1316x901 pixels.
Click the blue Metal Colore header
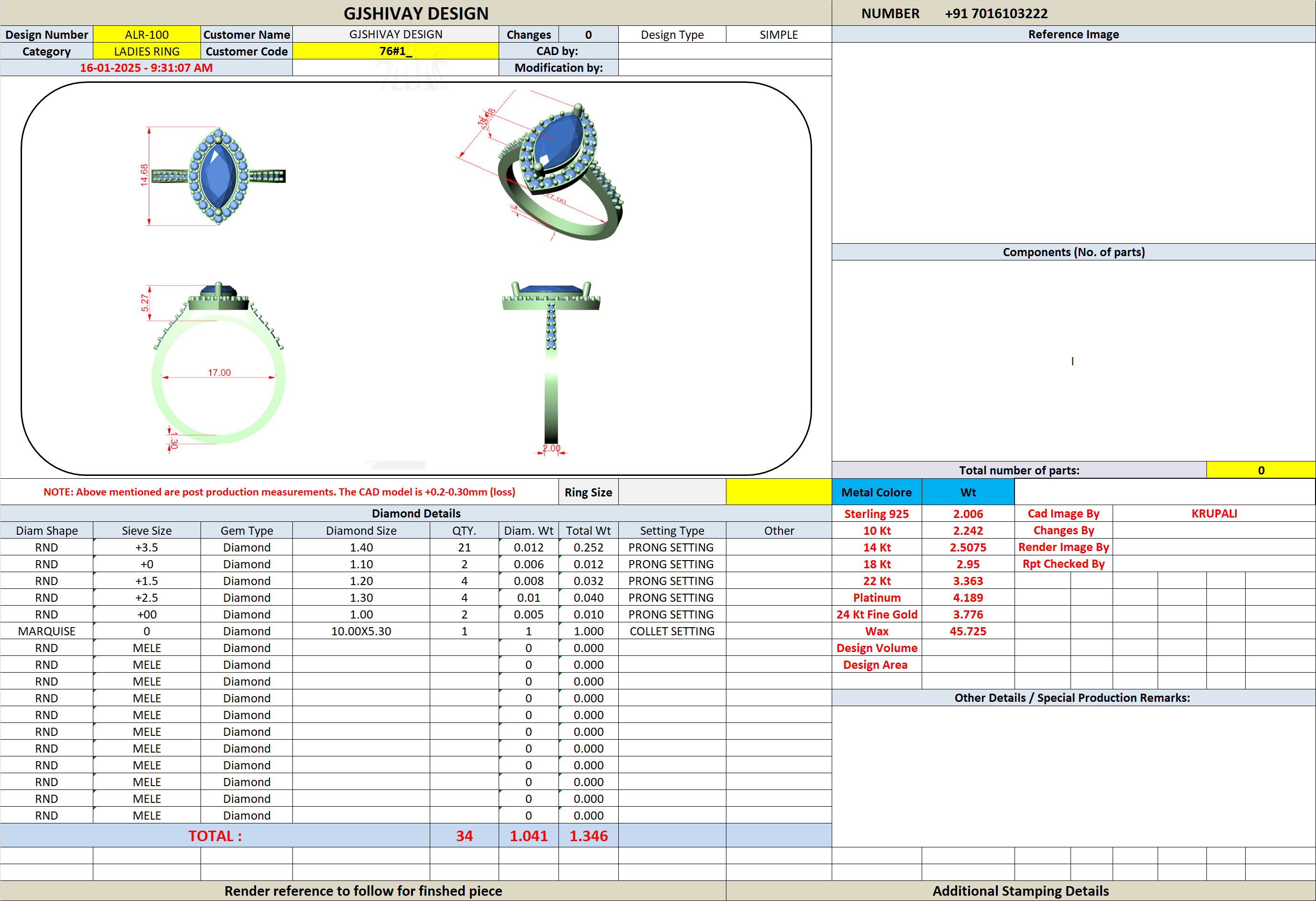coord(877,493)
